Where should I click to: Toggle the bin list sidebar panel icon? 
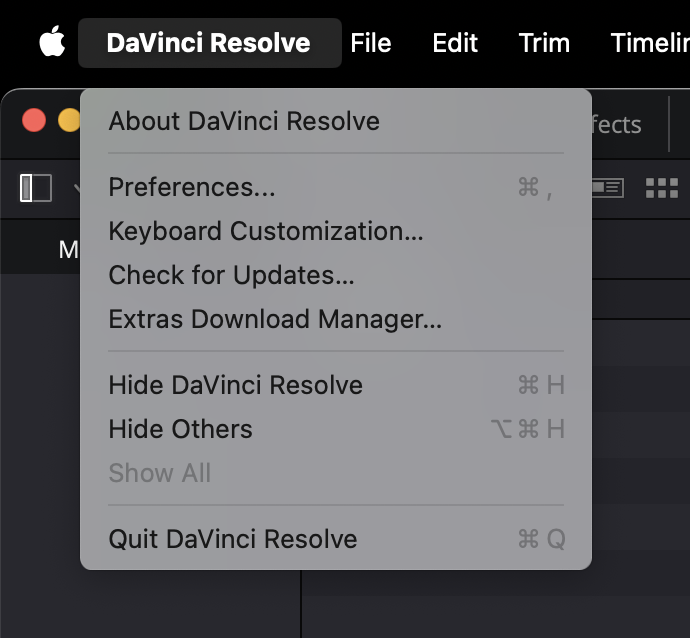[x=36, y=188]
